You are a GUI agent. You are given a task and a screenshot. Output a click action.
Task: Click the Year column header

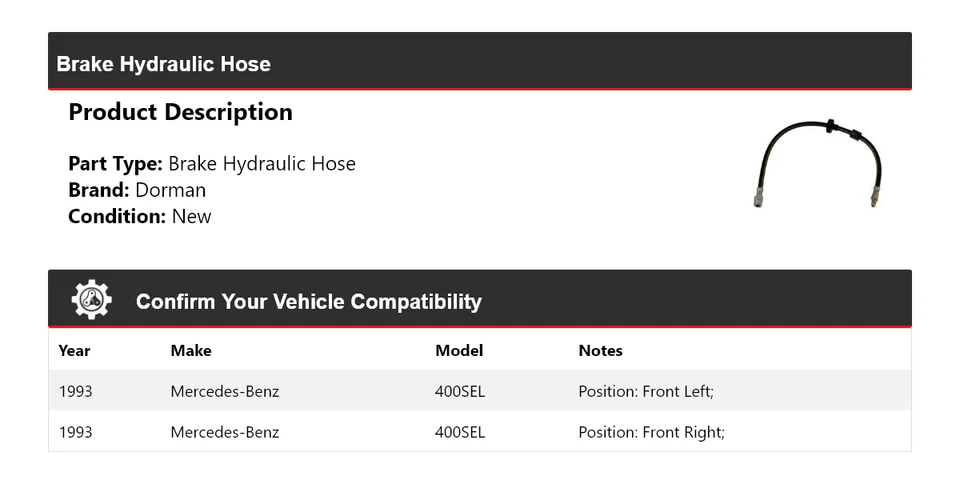tap(74, 351)
